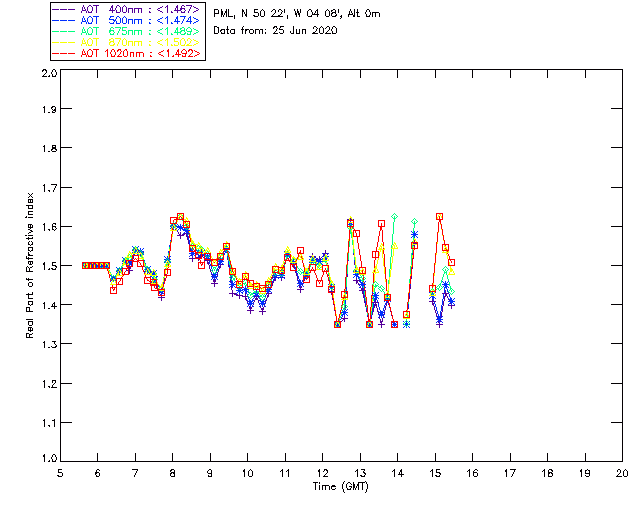This screenshot has width=640, height=512.
Task: Click the x-axis tick label '20'
Action: (622, 473)
